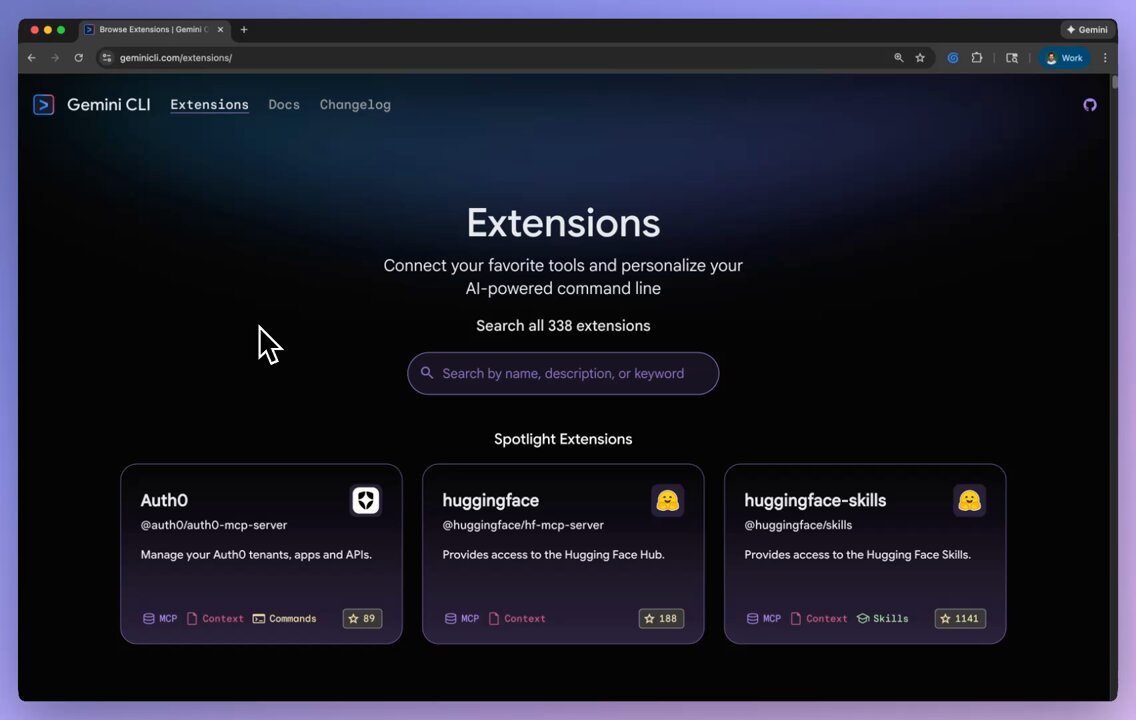Open the huggingface-skills extension card title

(x=815, y=501)
